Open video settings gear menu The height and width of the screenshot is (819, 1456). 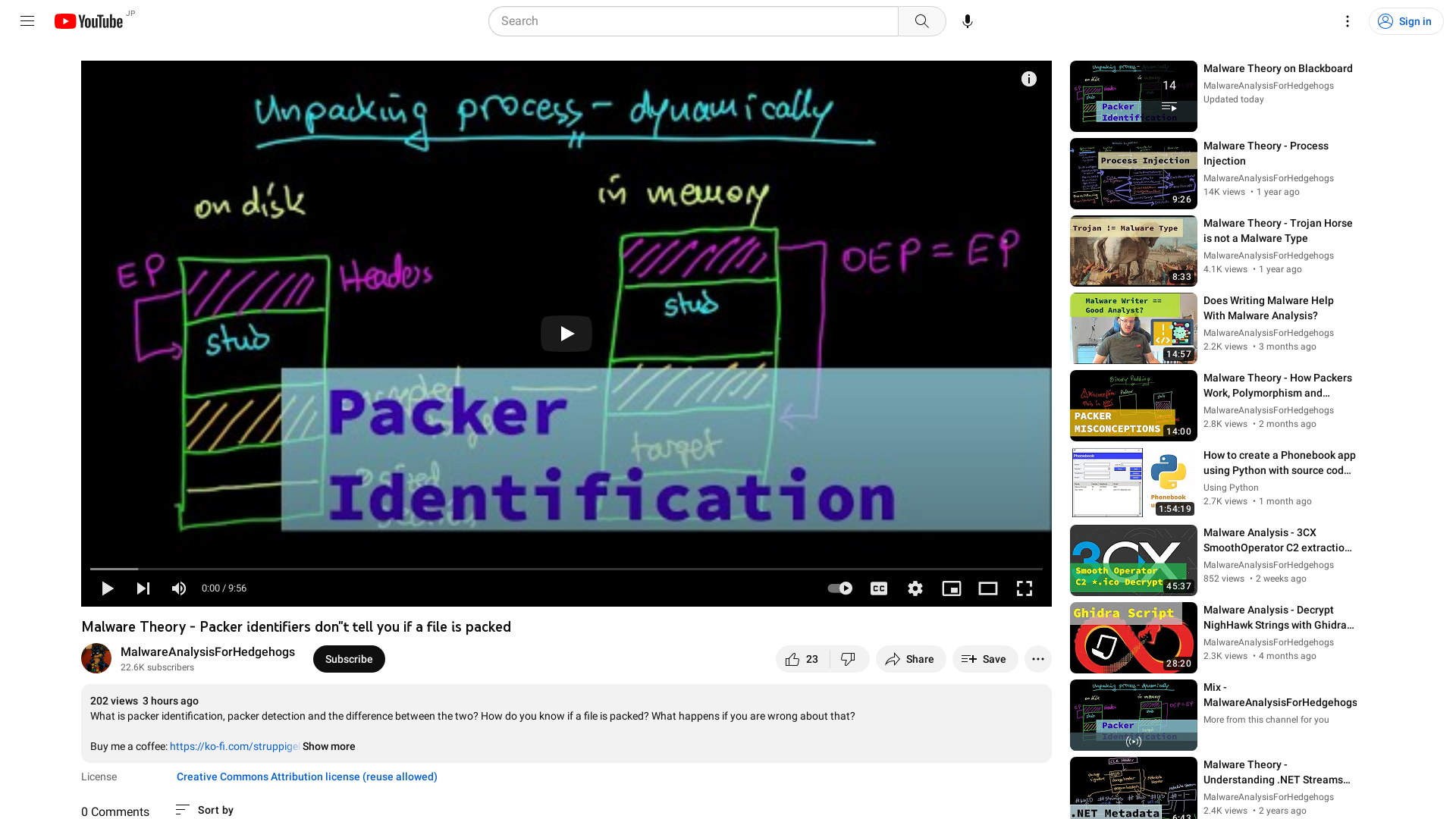tap(915, 588)
